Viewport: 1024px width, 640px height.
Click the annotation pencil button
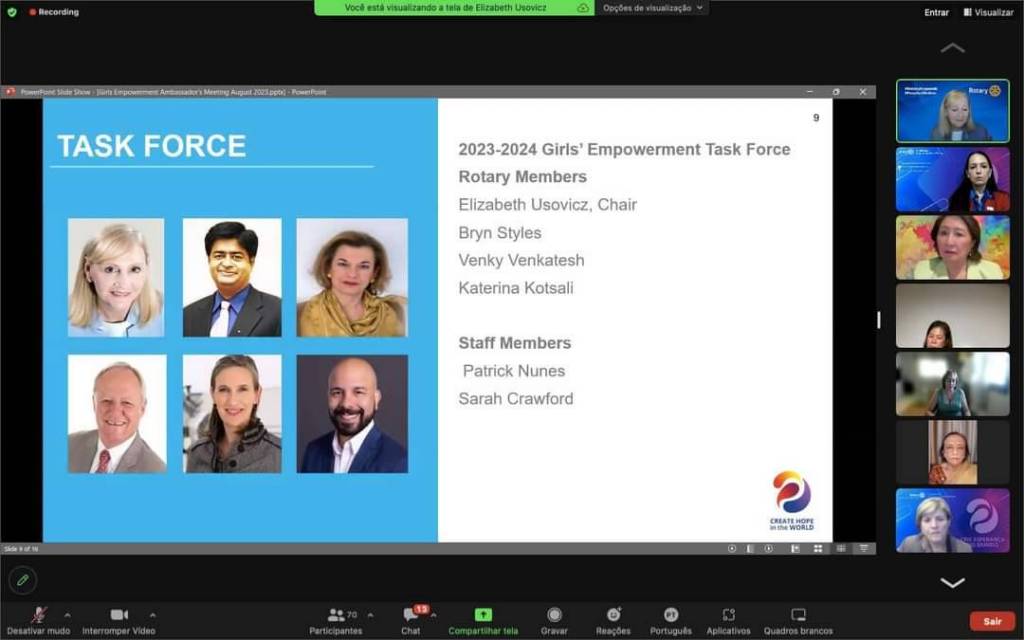tap(22, 580)
